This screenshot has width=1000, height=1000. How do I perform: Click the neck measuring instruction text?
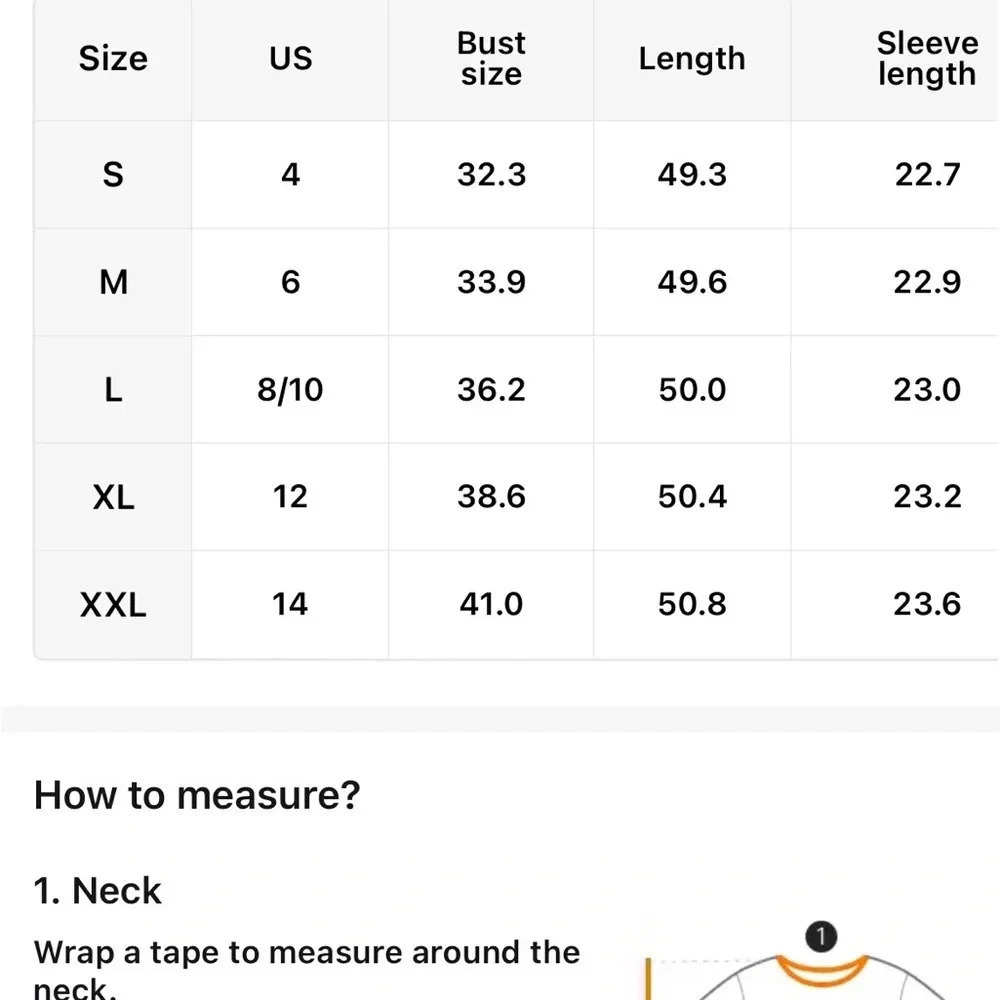[307, 968]
